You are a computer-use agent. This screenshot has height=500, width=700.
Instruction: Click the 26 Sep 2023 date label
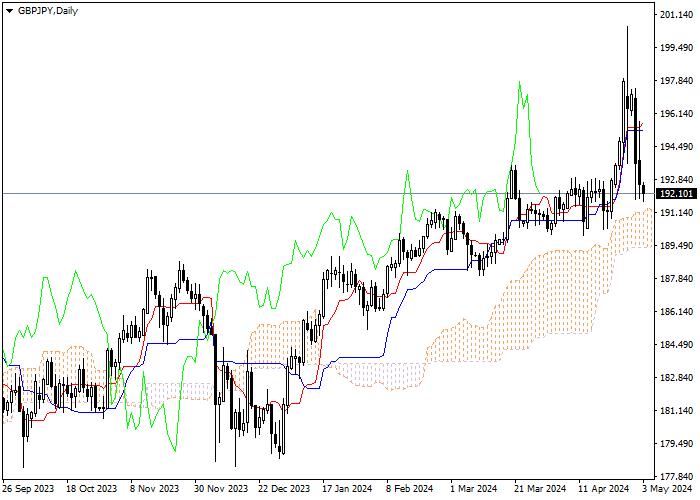[x=28, y=489]
